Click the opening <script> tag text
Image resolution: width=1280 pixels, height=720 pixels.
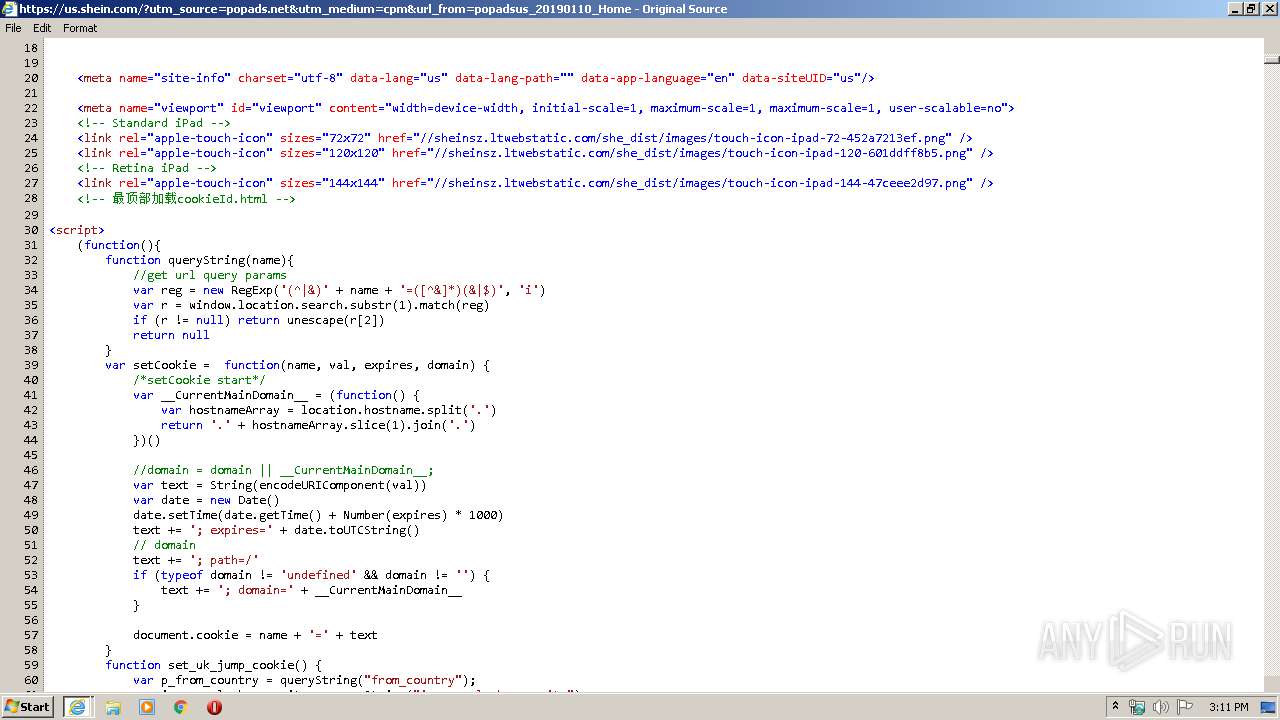point(77,230)
